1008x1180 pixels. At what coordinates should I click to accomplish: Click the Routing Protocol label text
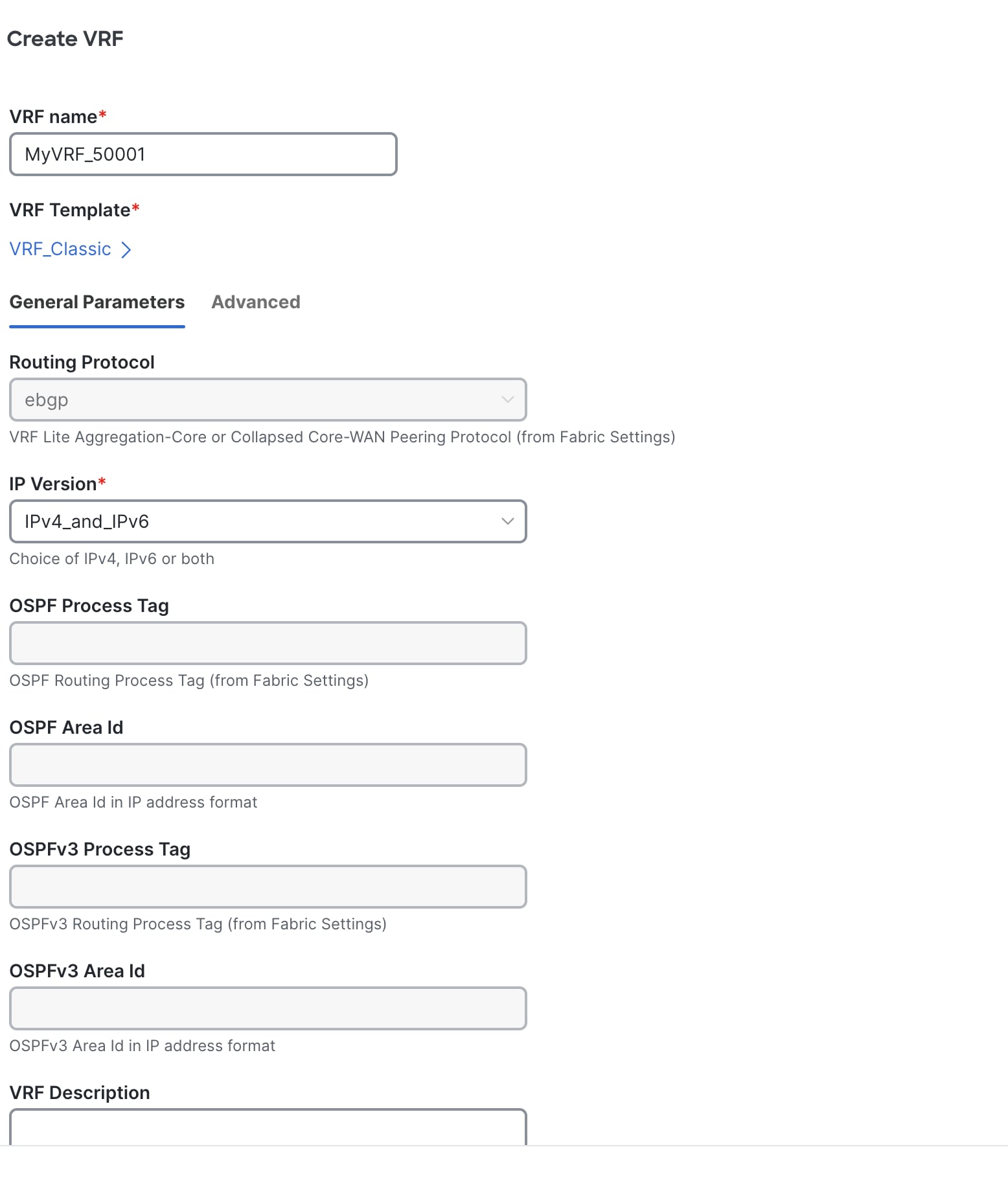(82, 362)
